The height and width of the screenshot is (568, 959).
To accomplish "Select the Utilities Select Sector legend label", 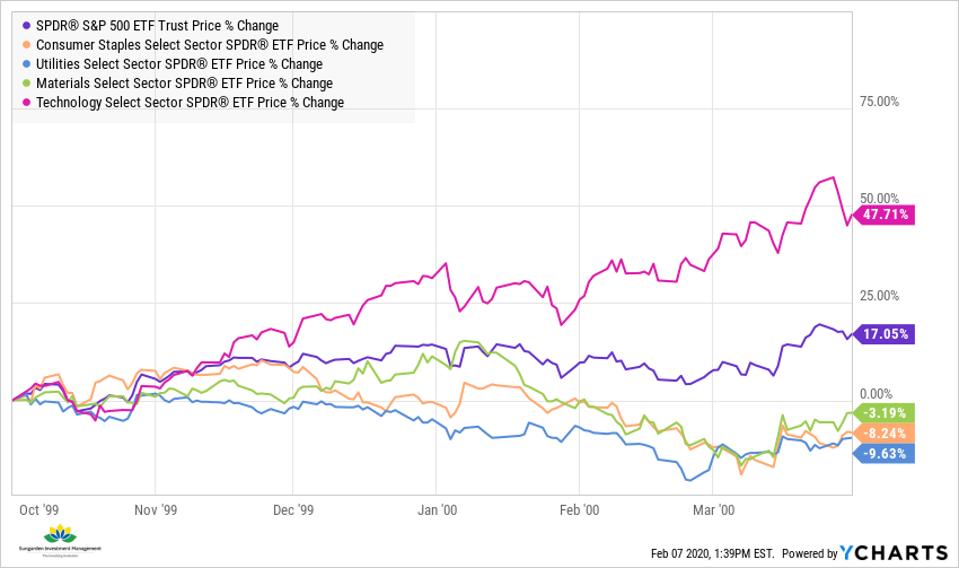I will [179, 64].
